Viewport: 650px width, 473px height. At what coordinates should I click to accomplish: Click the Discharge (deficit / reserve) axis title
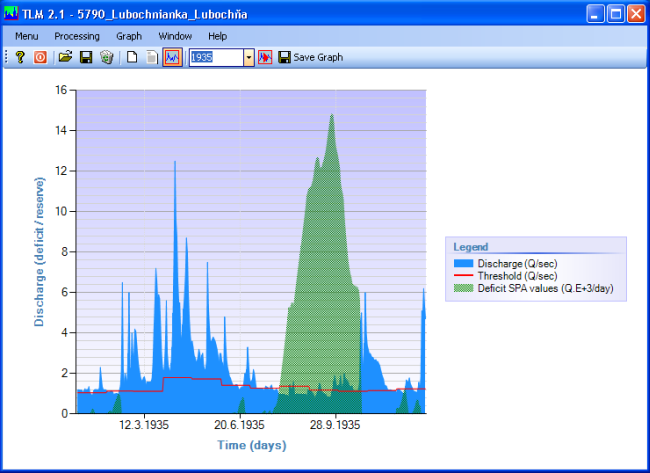pos(39,252)
